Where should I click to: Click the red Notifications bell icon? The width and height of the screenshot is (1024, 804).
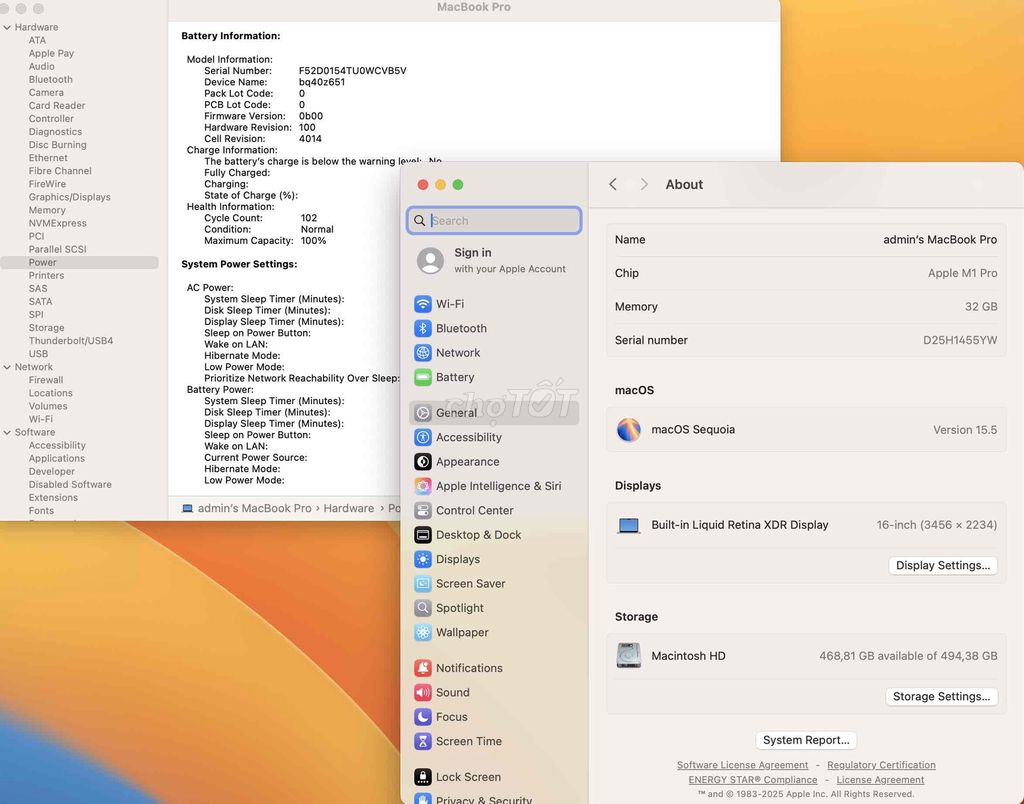click(x=423, y=668)
